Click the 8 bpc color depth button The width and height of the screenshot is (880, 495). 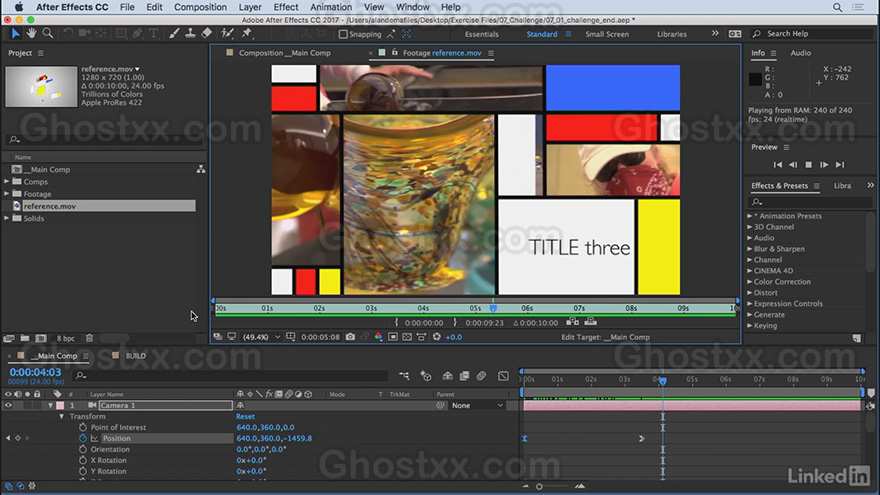tap(66, 338)
